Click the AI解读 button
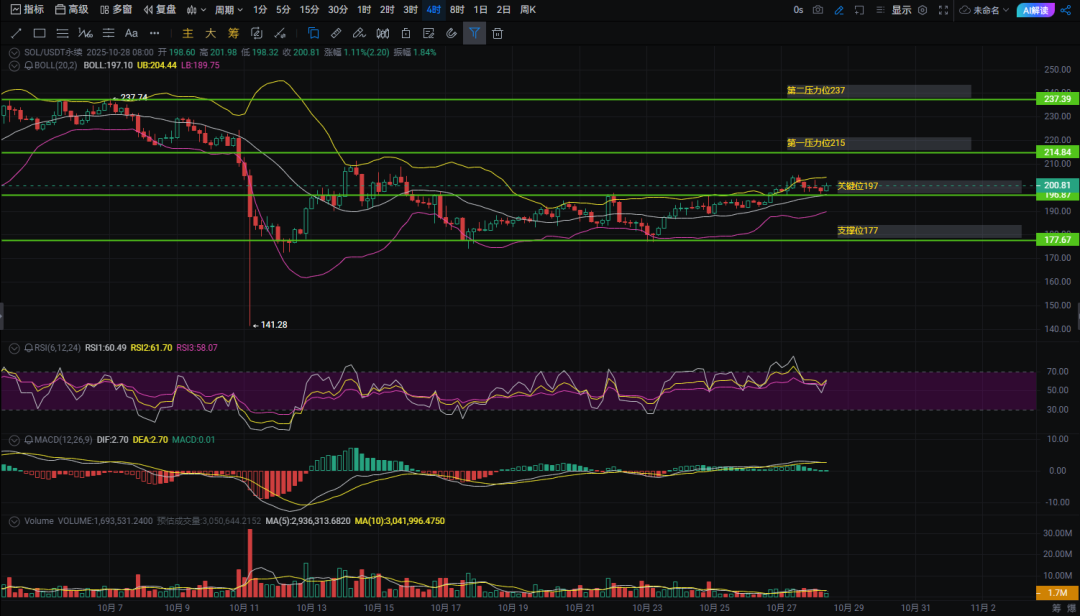1080x616 pixels. (x=1035, y=10)
